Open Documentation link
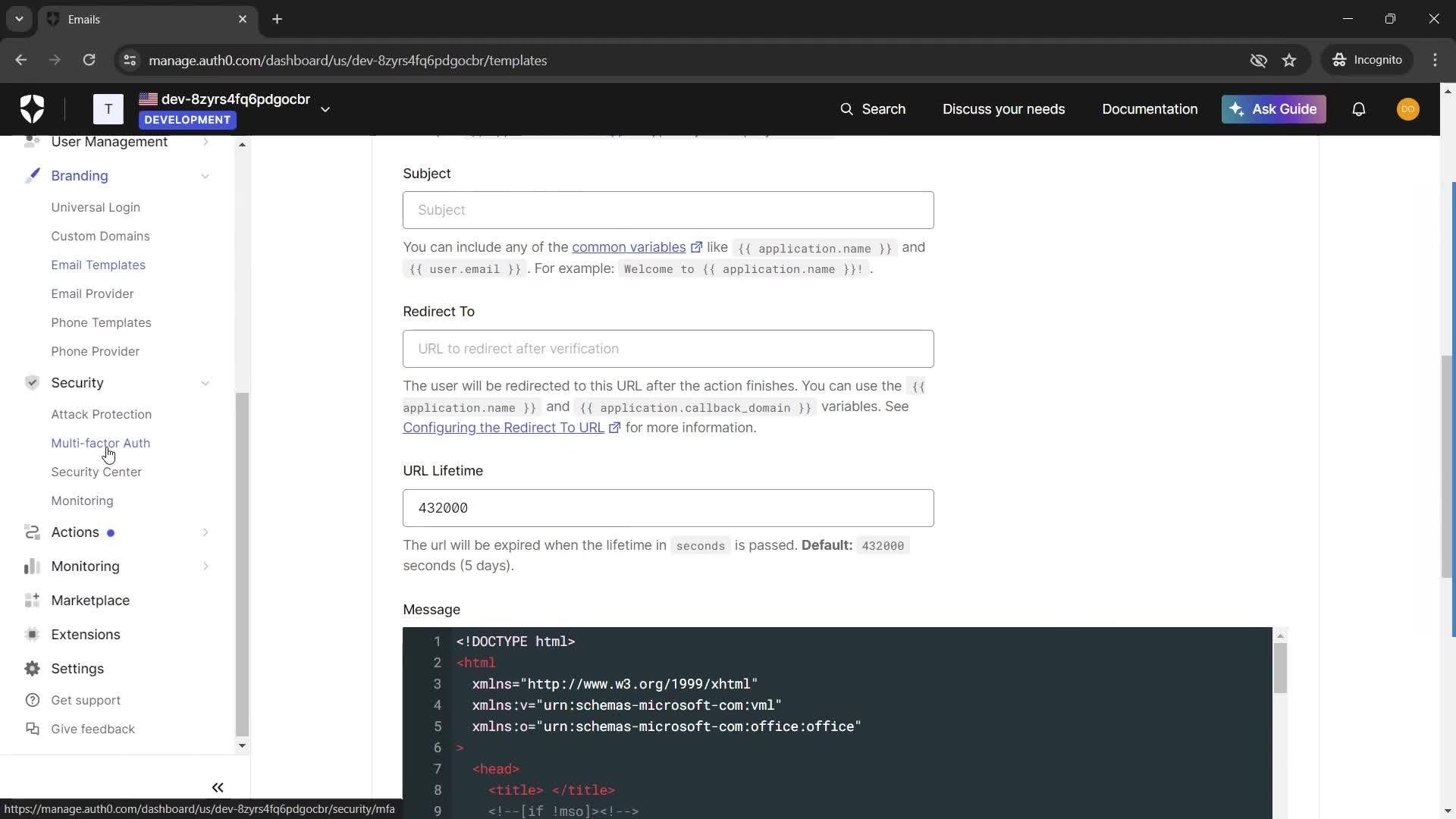1456x819 pixels. pyautogui.click(x=1150, y=109)
